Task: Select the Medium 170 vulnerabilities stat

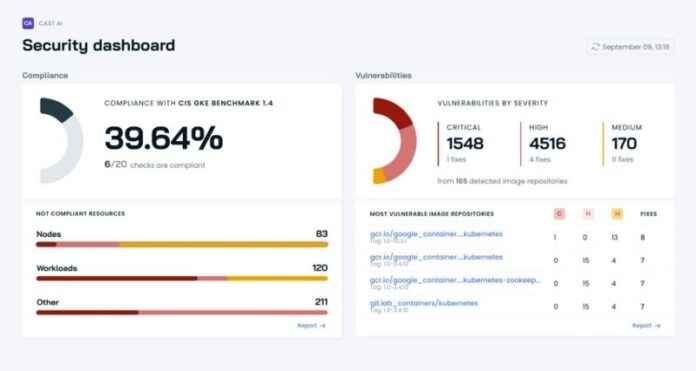Action: coord(626,144)
